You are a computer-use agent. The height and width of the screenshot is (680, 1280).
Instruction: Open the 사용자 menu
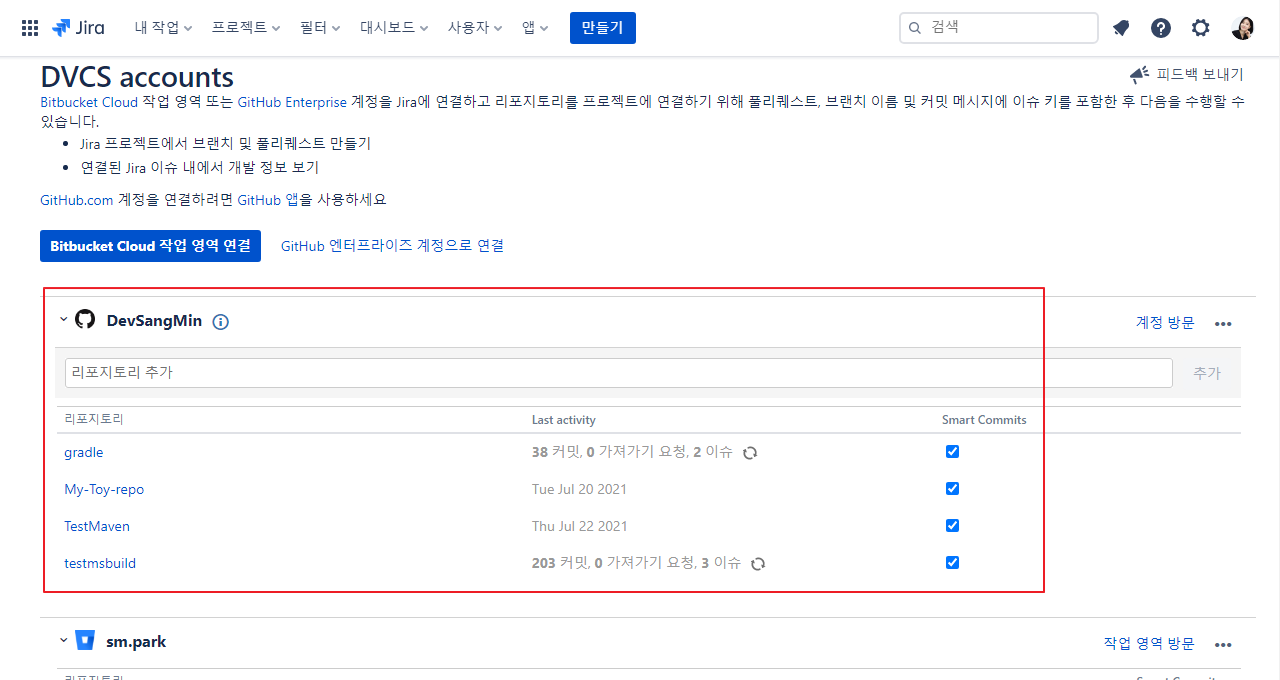point(475,28)
